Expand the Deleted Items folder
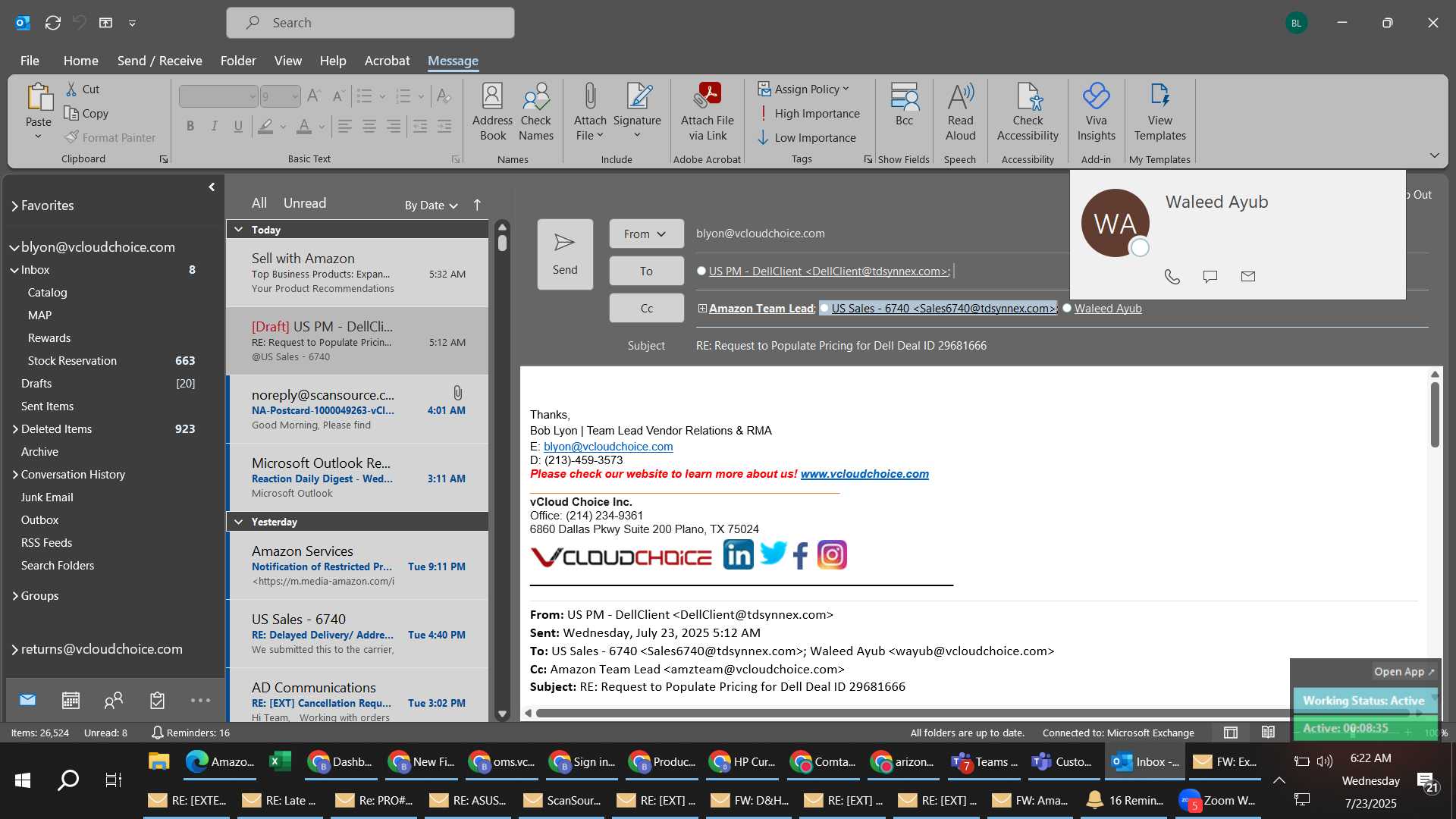 tap(14, 429)
